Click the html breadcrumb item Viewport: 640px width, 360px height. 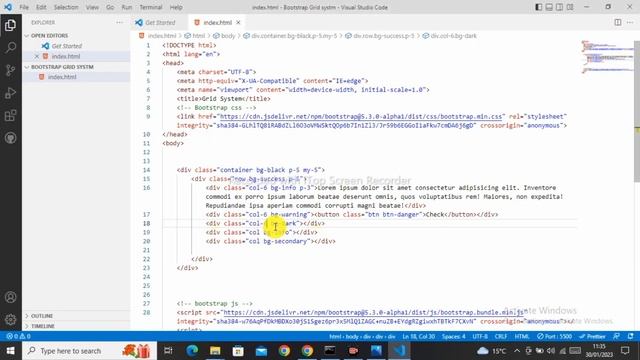[198, 36]
